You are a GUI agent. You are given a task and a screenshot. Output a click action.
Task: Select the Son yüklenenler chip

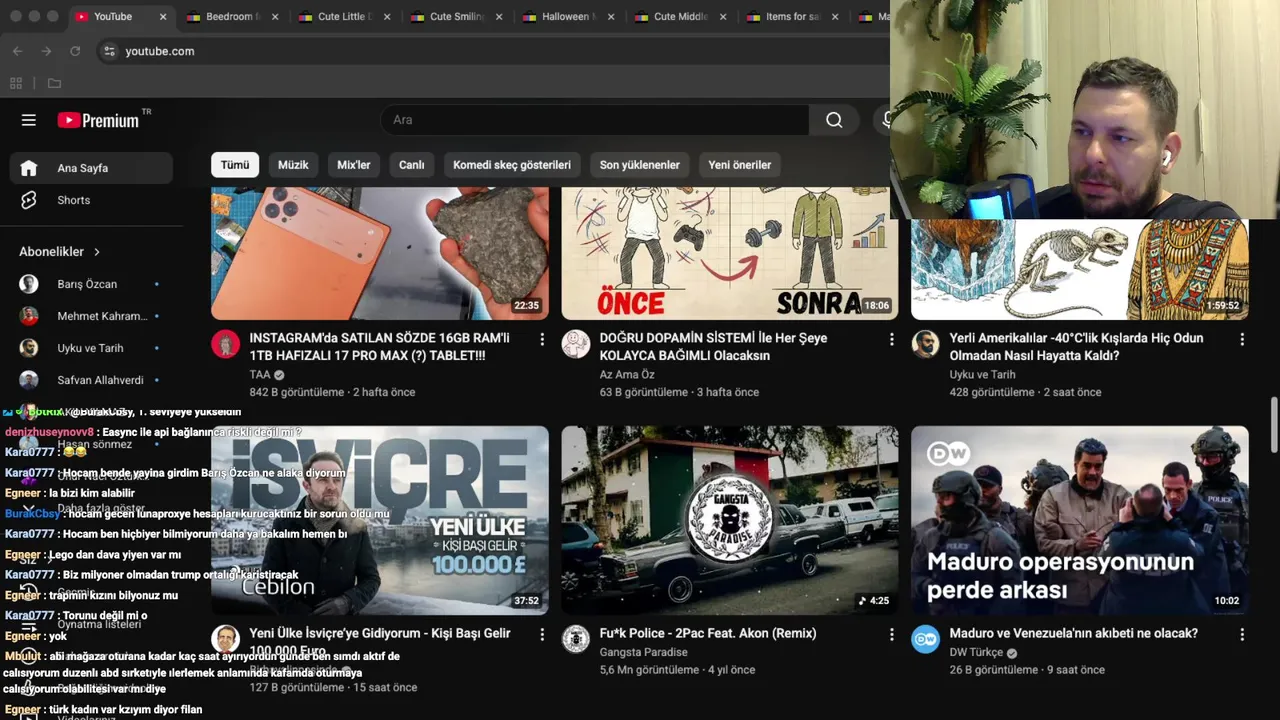pos(640,165)
